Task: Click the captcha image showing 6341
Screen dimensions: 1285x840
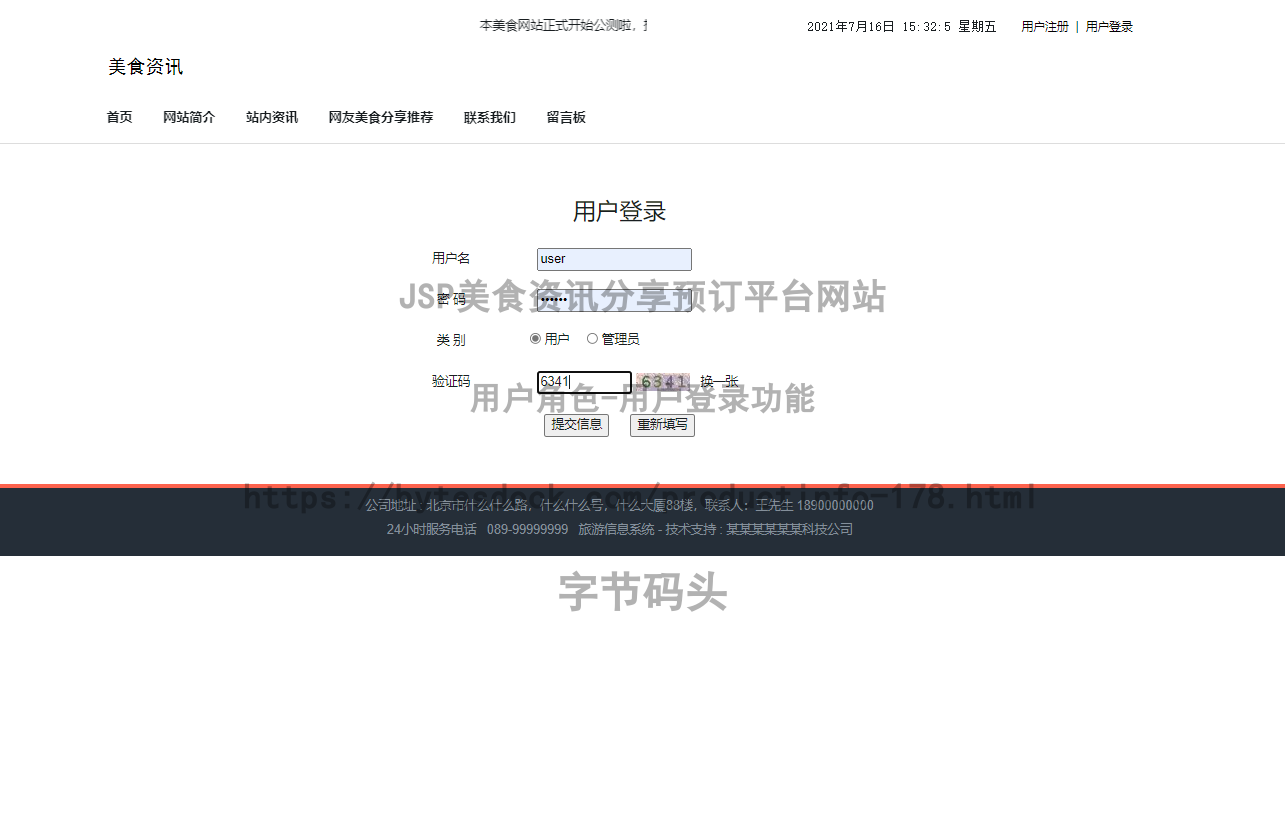Action: (x=664, y=382)
